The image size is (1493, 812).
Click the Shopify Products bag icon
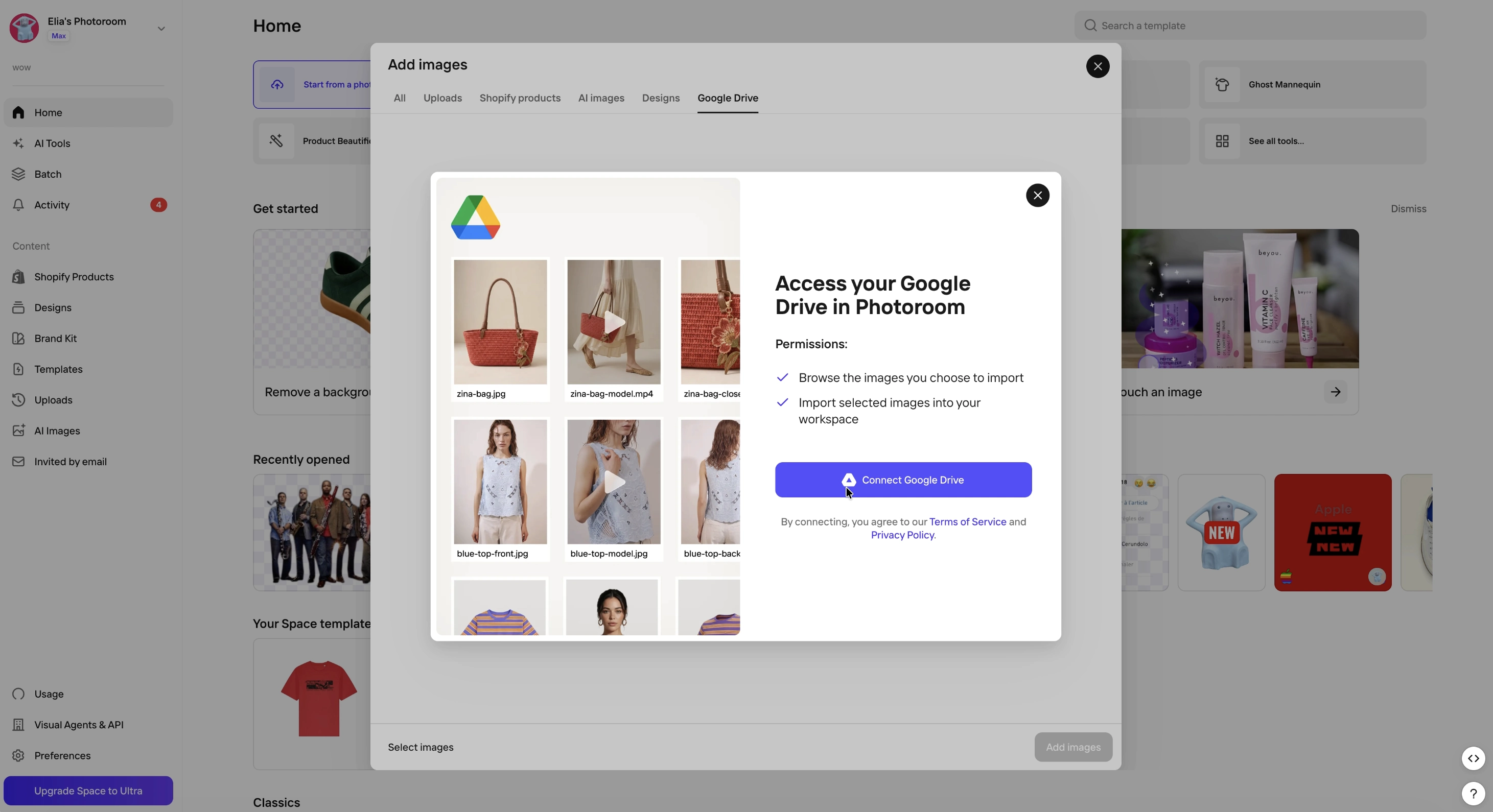[18, 277]
